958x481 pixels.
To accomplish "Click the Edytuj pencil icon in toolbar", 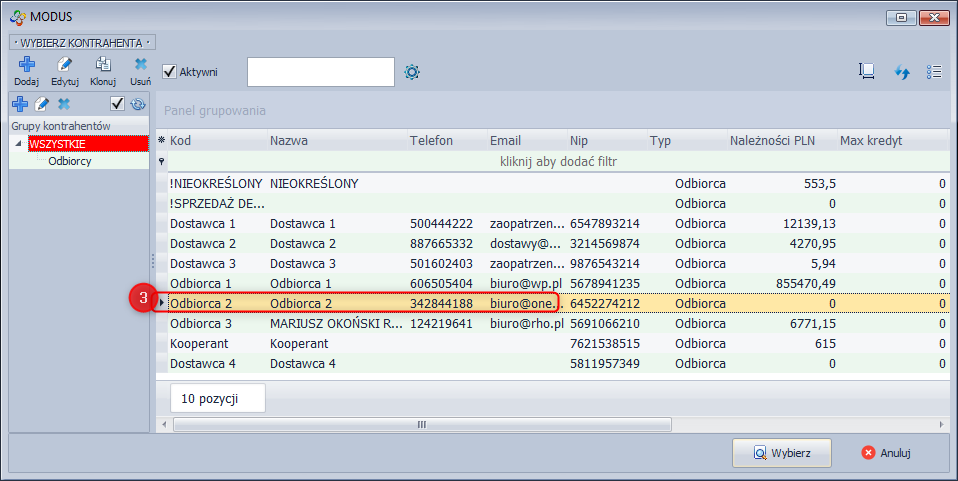I will click(65, 66).
